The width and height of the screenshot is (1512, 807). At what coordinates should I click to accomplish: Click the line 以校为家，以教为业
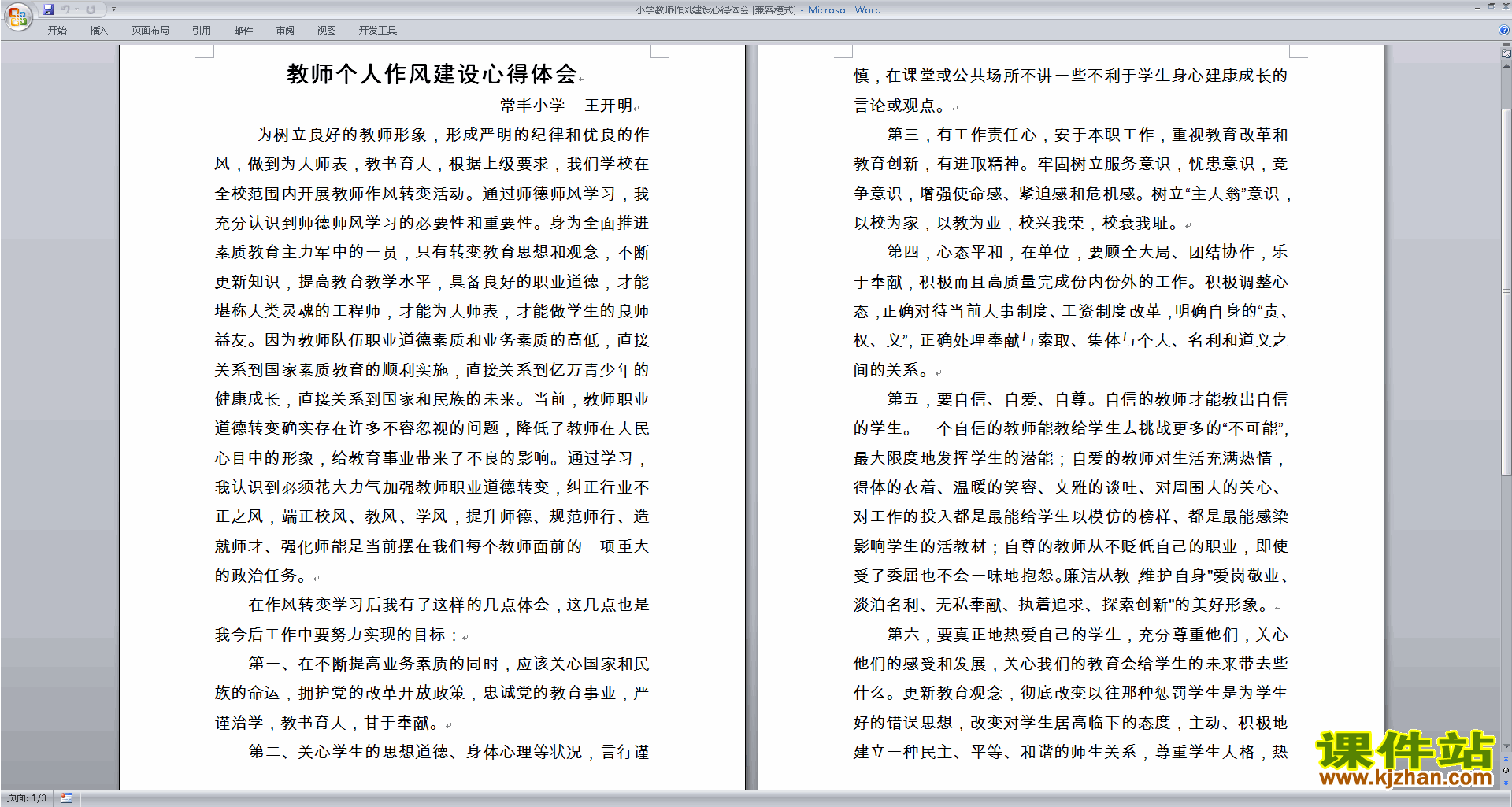point(1017,223)
